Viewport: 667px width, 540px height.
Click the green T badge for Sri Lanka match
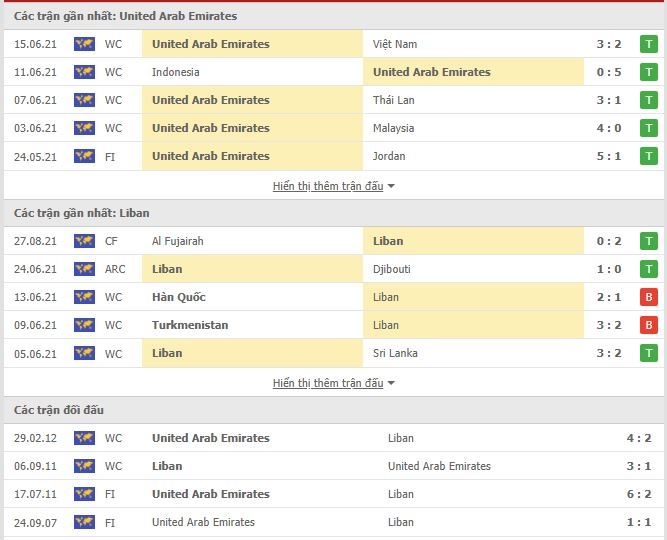click(x=649, y=353)
